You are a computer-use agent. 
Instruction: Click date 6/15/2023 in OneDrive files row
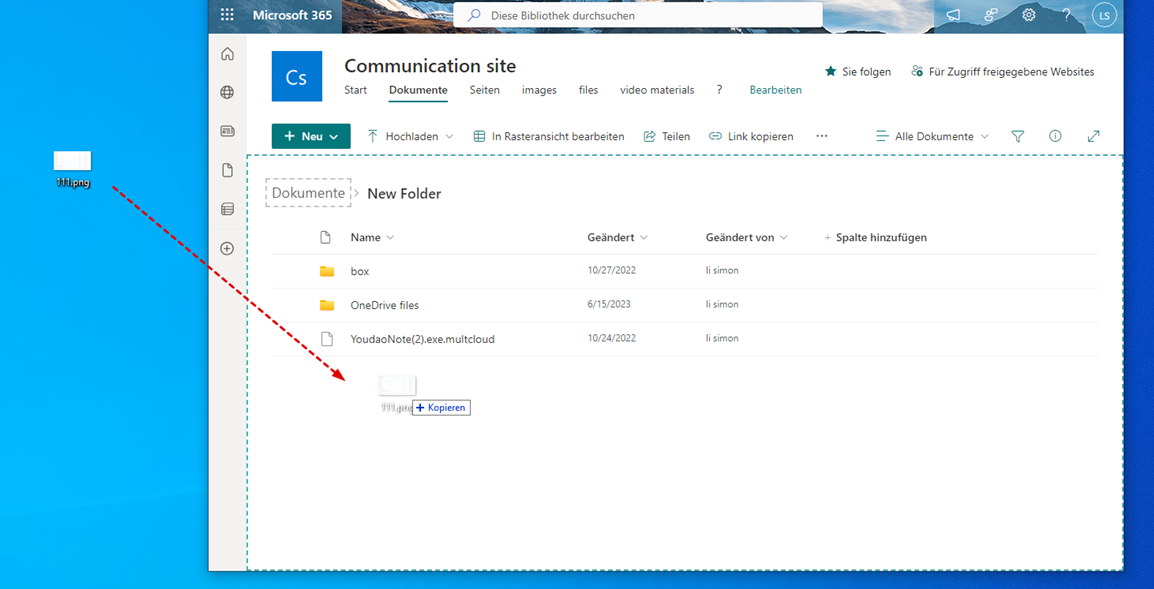[609, 304]
